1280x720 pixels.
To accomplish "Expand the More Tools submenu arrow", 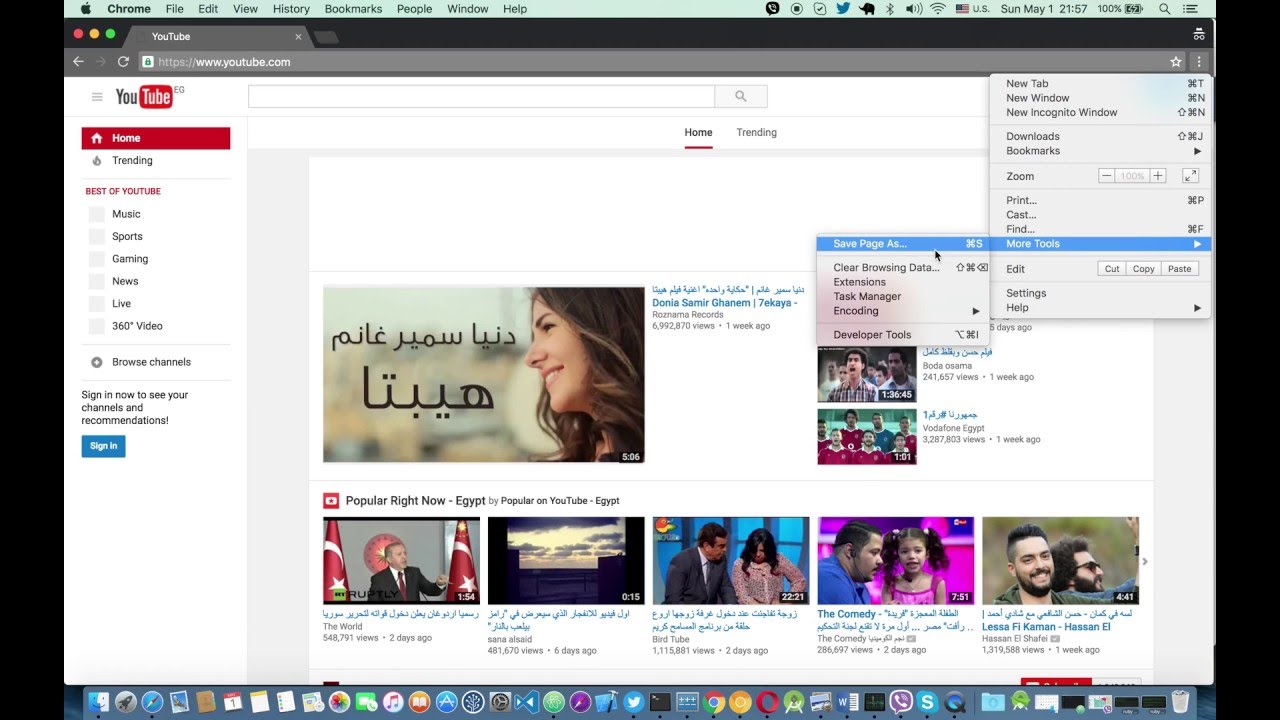I will coord(1197,244).
